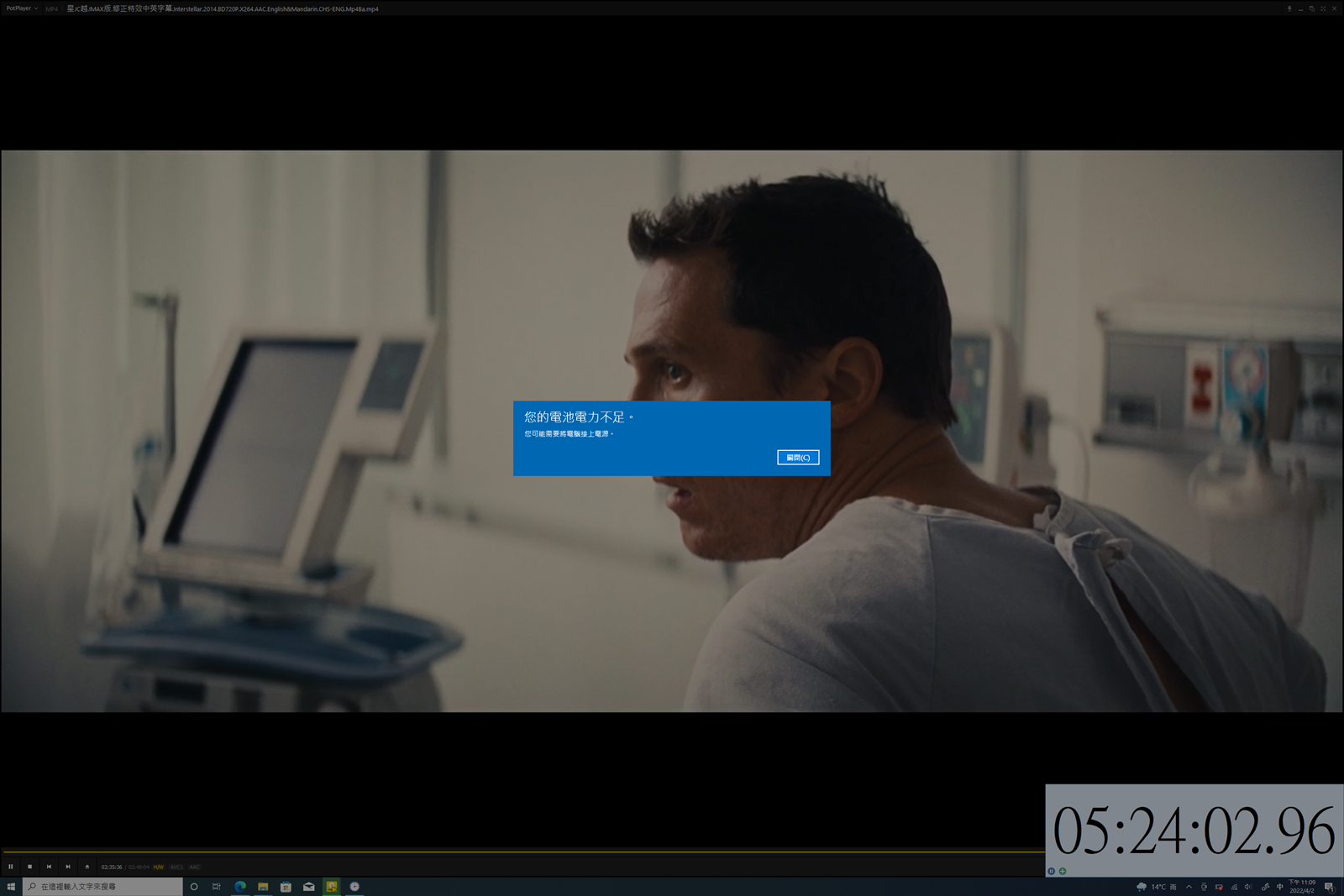Pause the video playback
Screen dimensions: 1344x896
11,867
